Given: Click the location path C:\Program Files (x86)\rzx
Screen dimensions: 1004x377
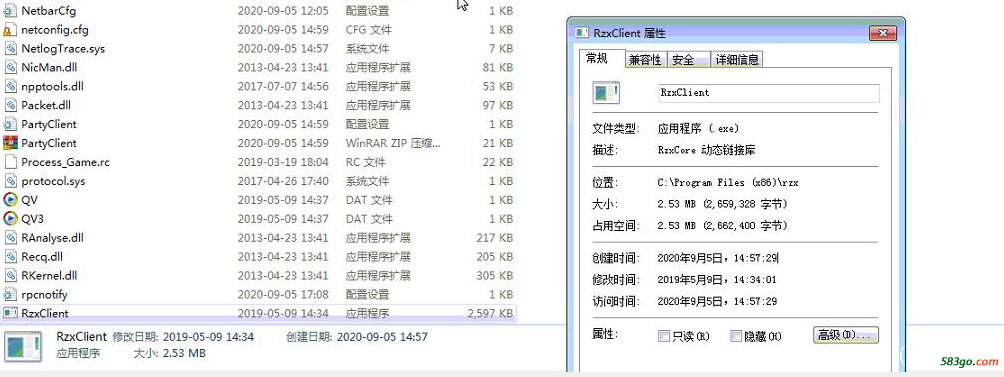Looking at the screenshot, I should click(x=728, y=182).
